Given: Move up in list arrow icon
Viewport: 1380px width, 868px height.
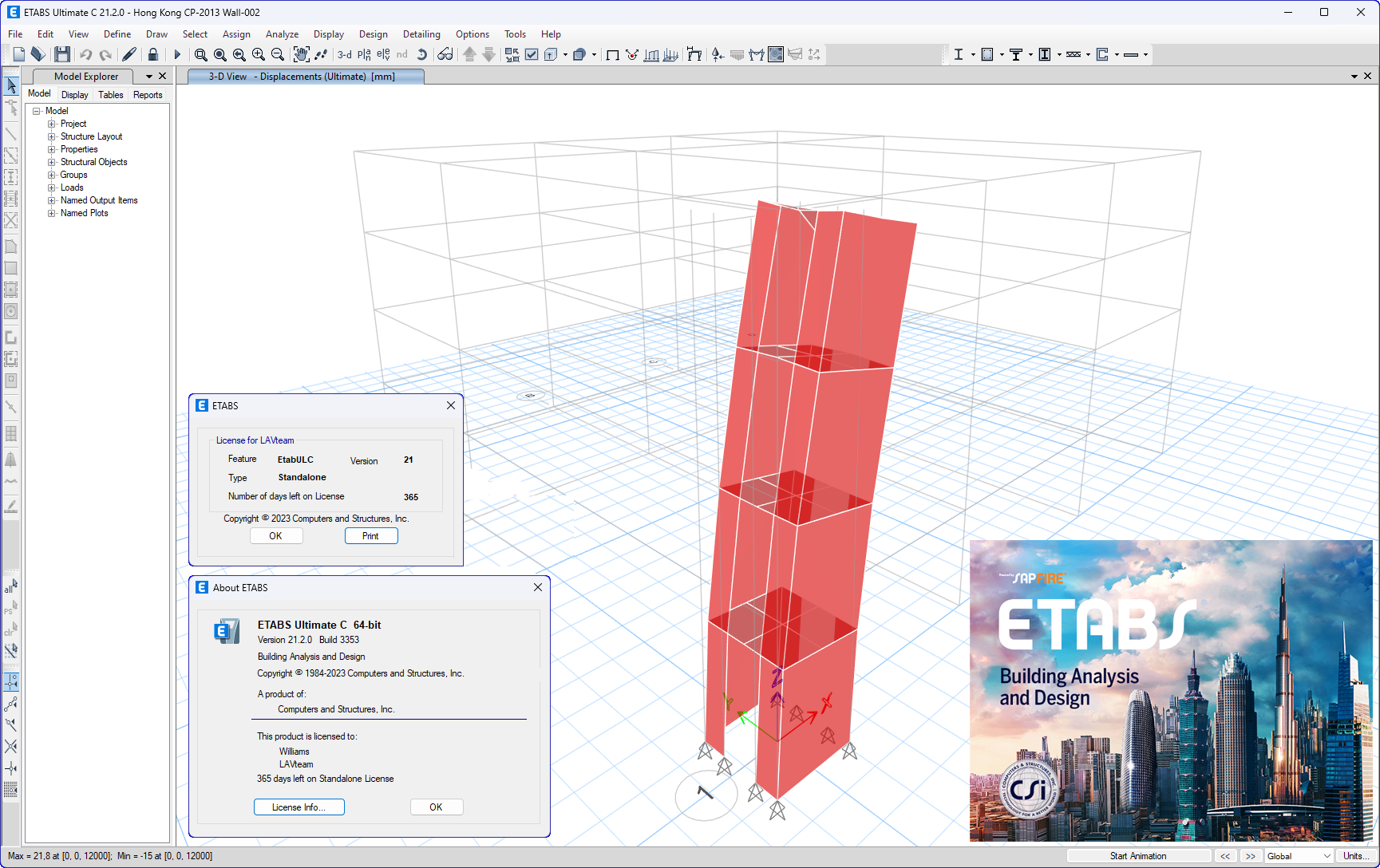Looking at the screenshot, I should point(469,54).
